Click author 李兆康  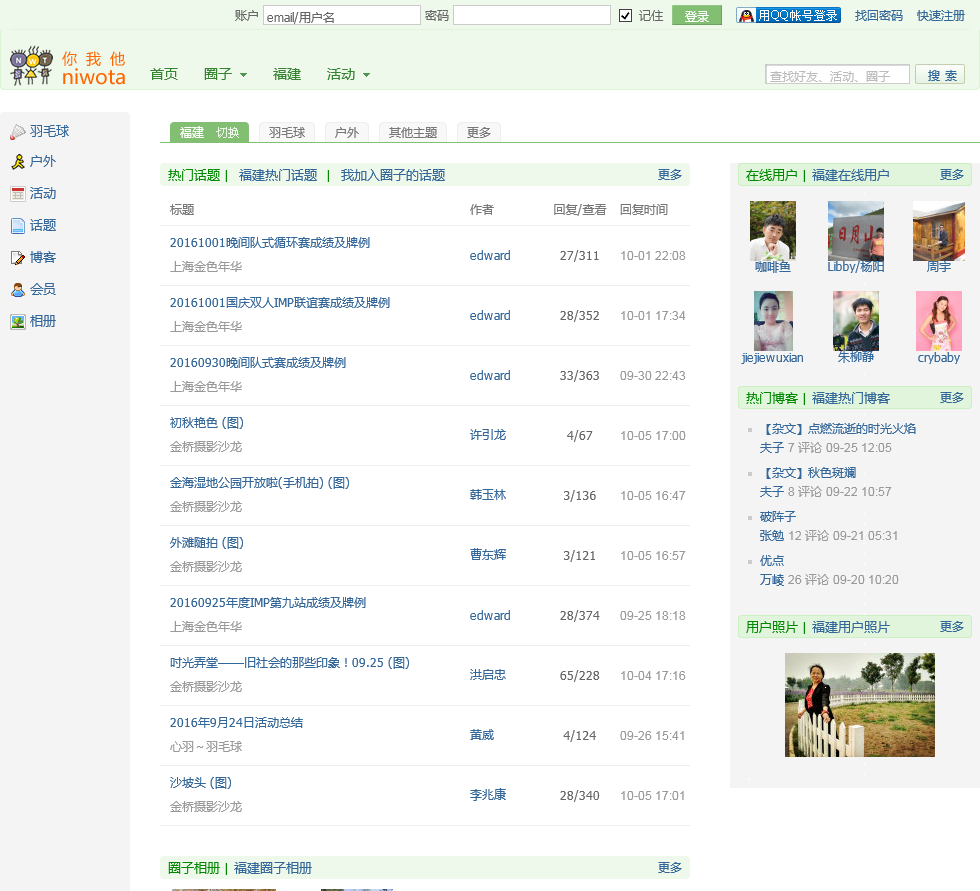[488, 795]
